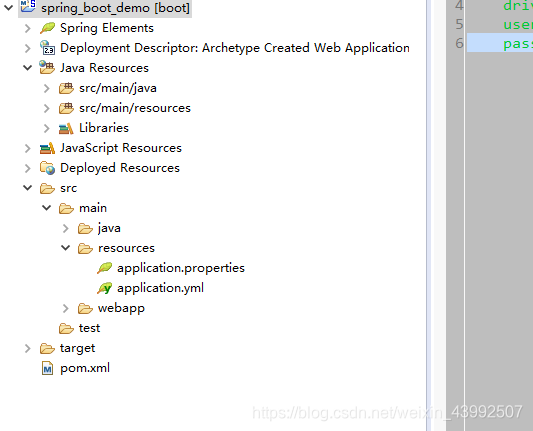Expand the Spring Elements node
533x431 pixels.
28,28
